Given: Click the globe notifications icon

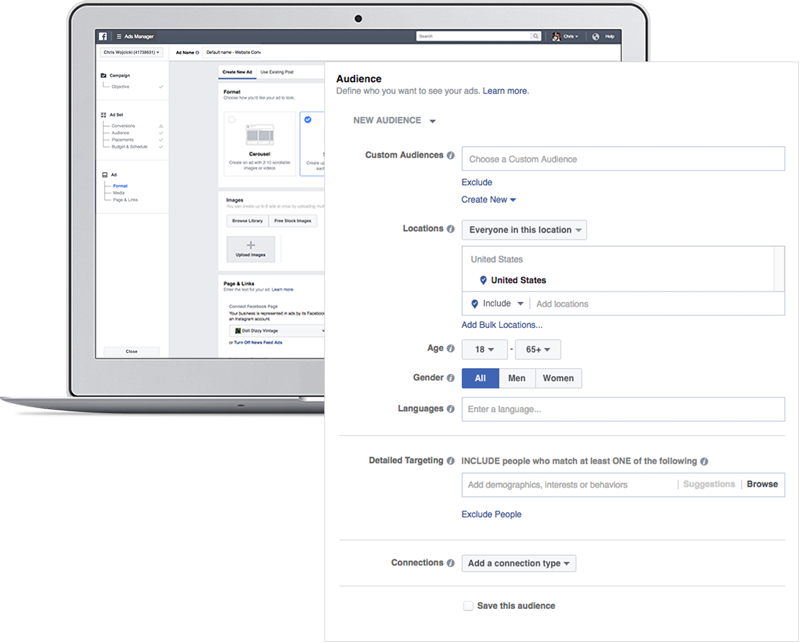Looking at the screenshot, I should (x=596, y=36).
